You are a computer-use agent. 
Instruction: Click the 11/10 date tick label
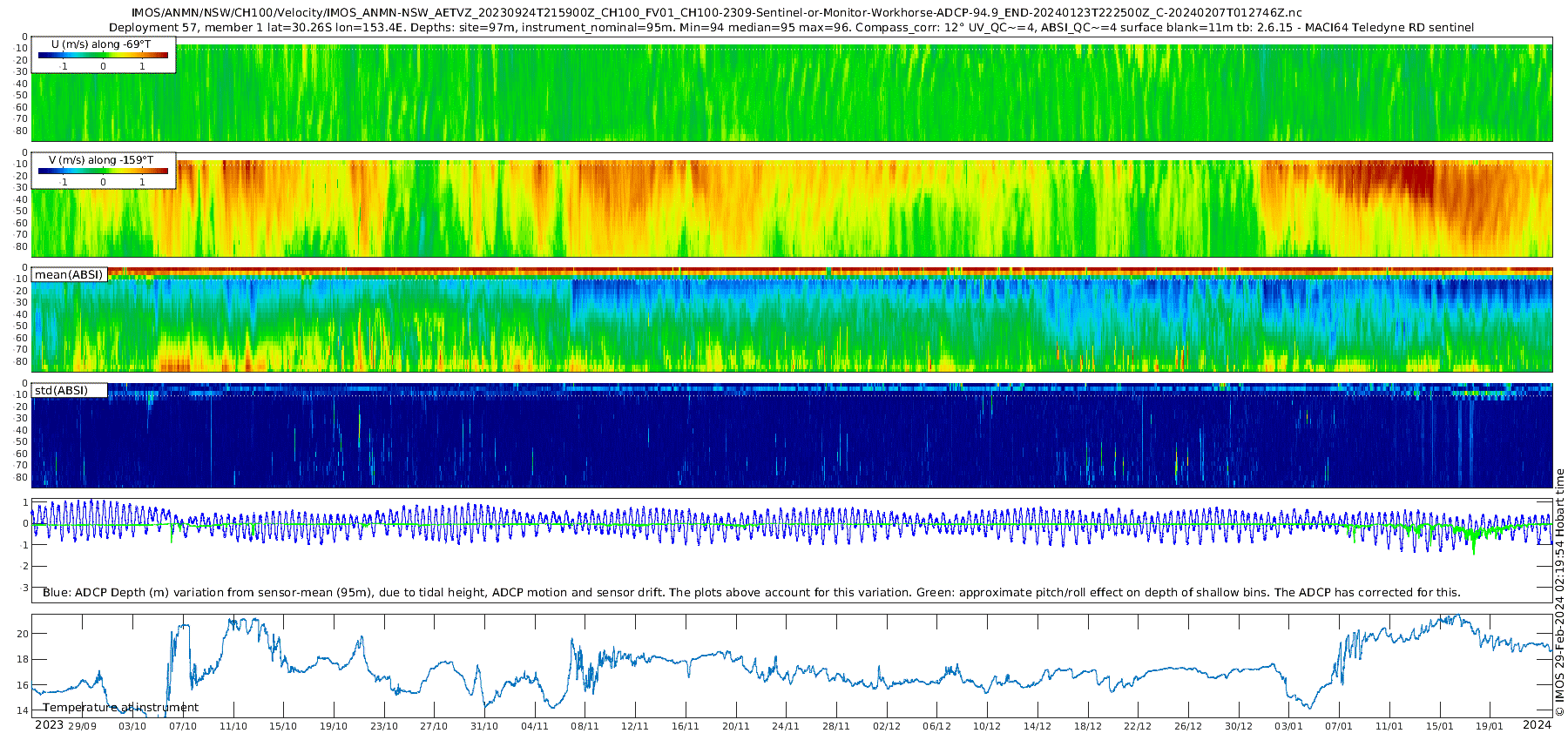(233, 726)
